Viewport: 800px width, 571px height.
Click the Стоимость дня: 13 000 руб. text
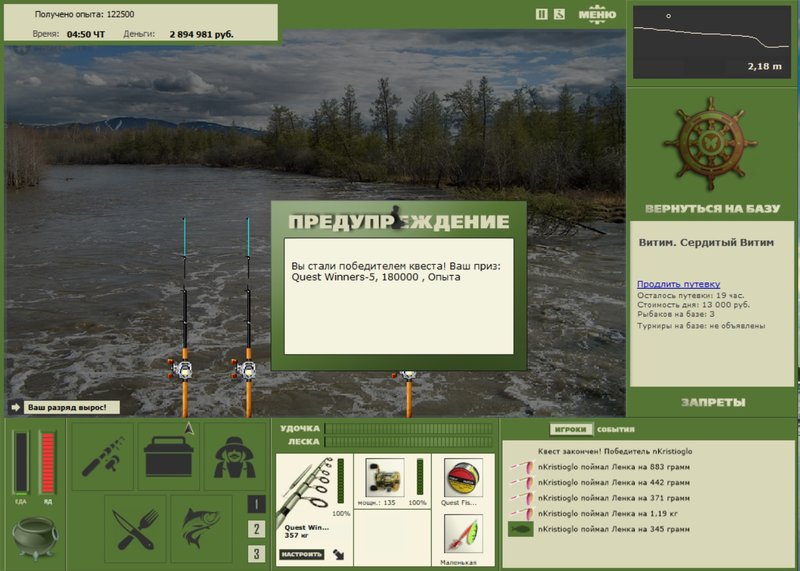click(x=693, y=305)
